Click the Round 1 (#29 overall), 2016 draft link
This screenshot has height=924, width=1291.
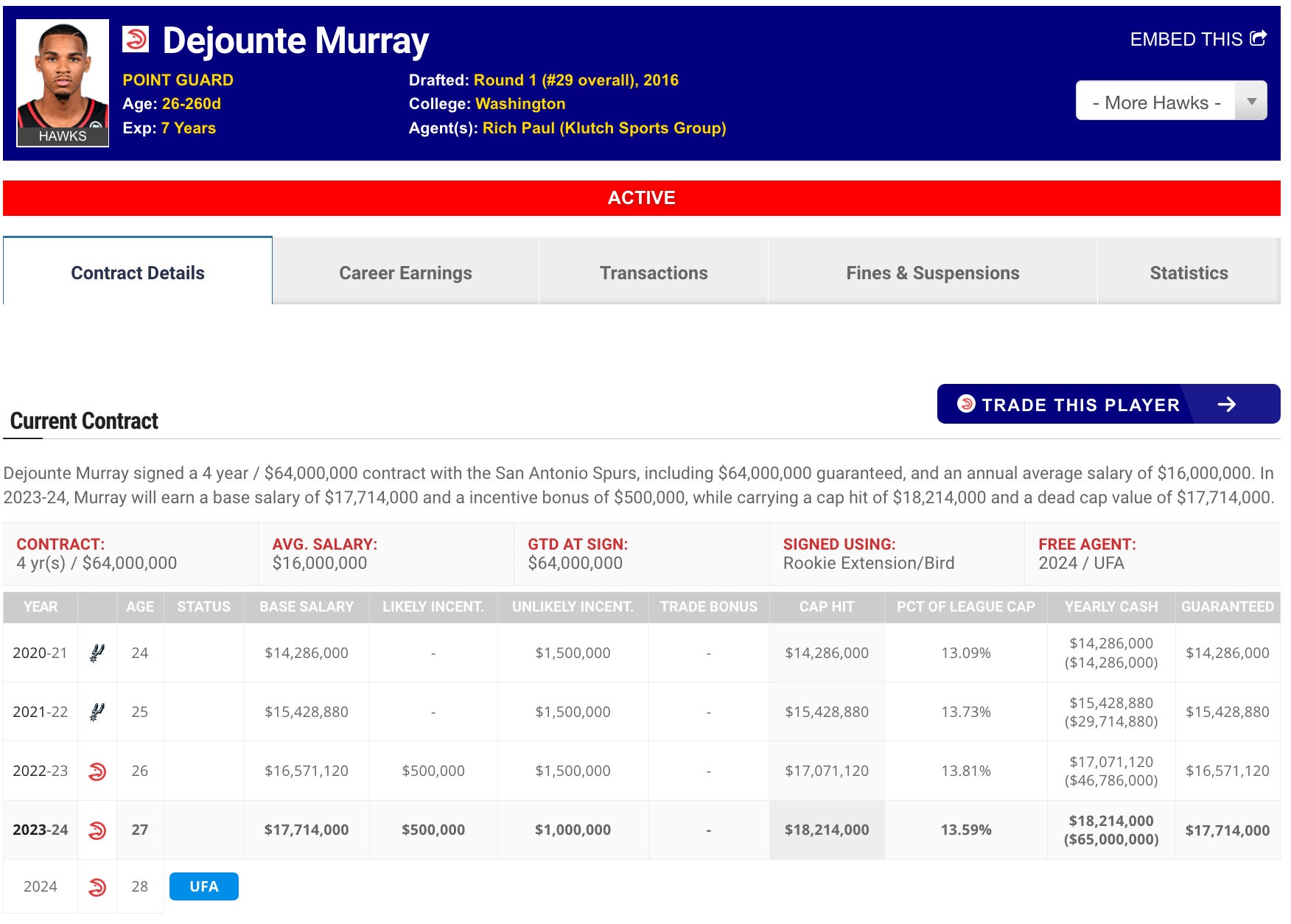coord(575,80)
